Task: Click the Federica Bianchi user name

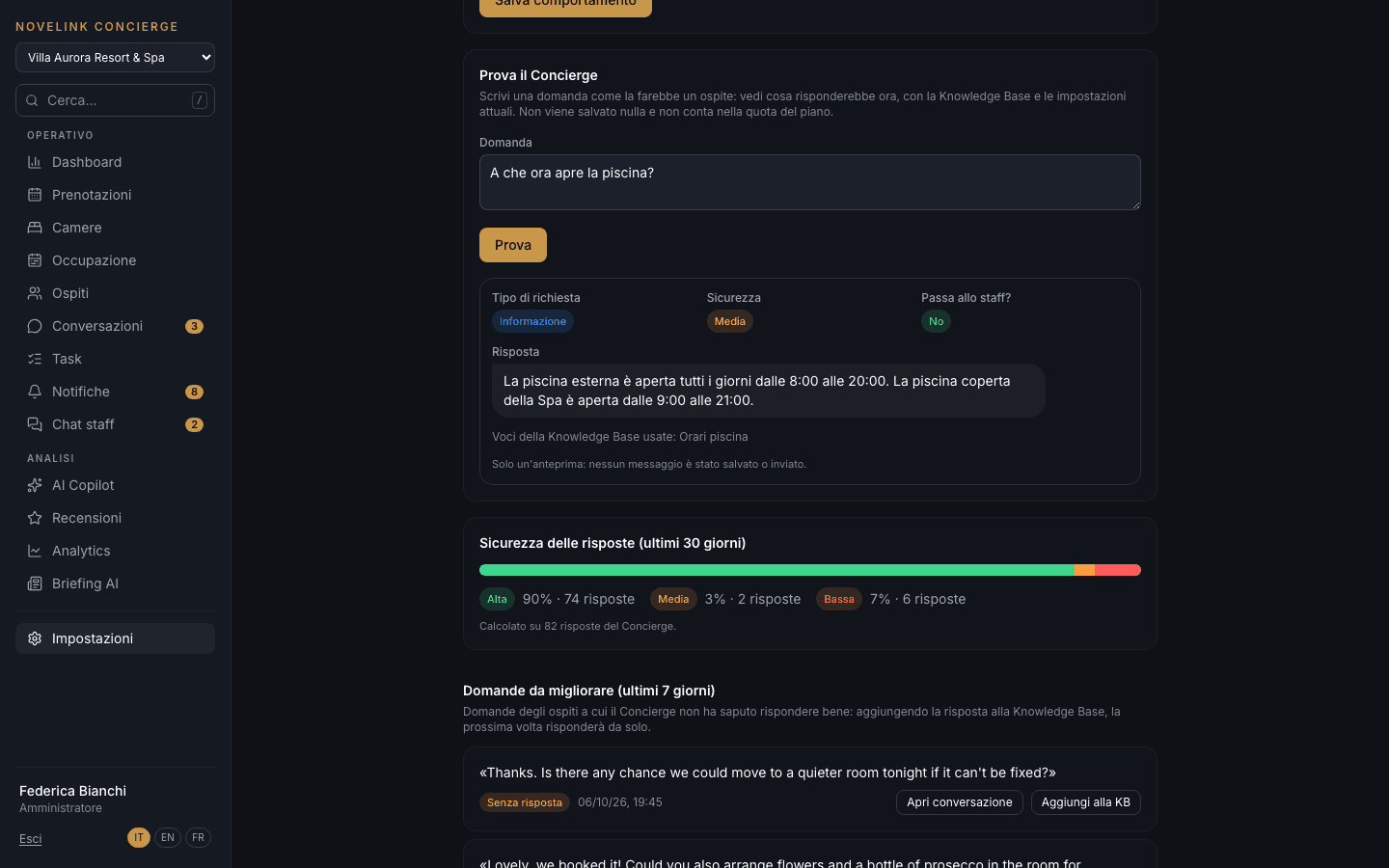Action: 72,791
